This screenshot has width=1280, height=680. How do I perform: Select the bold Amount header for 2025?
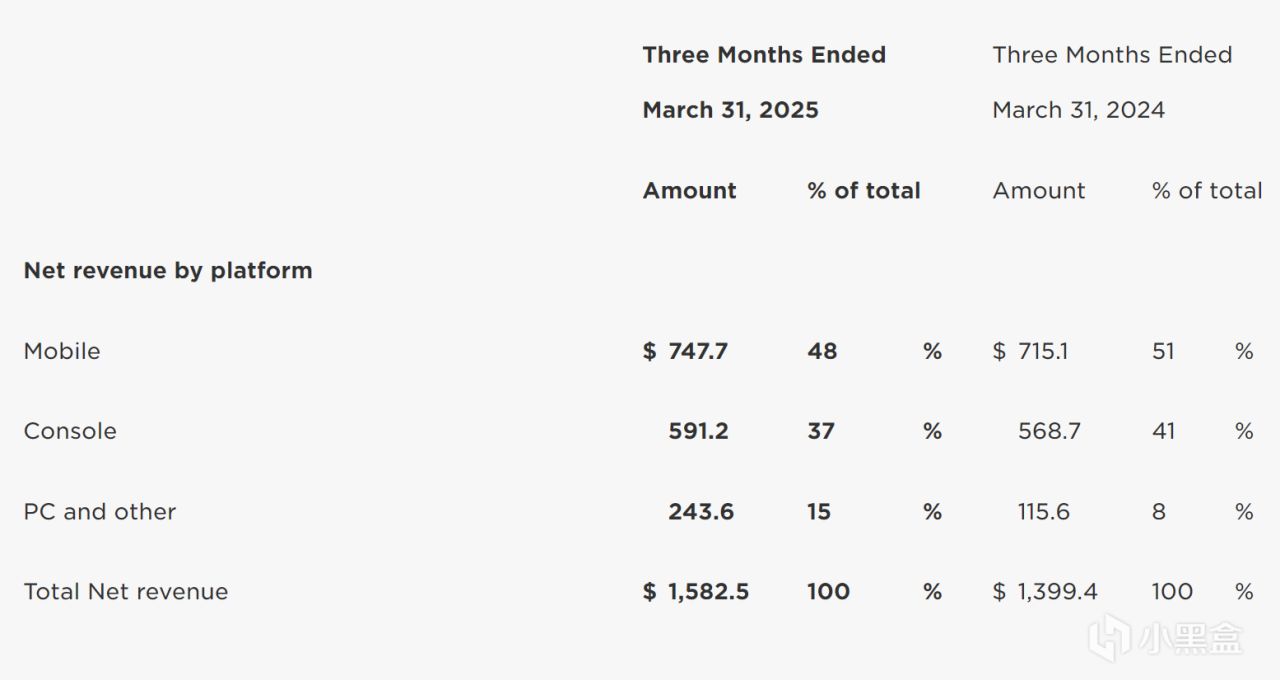(x=689, y=190)
